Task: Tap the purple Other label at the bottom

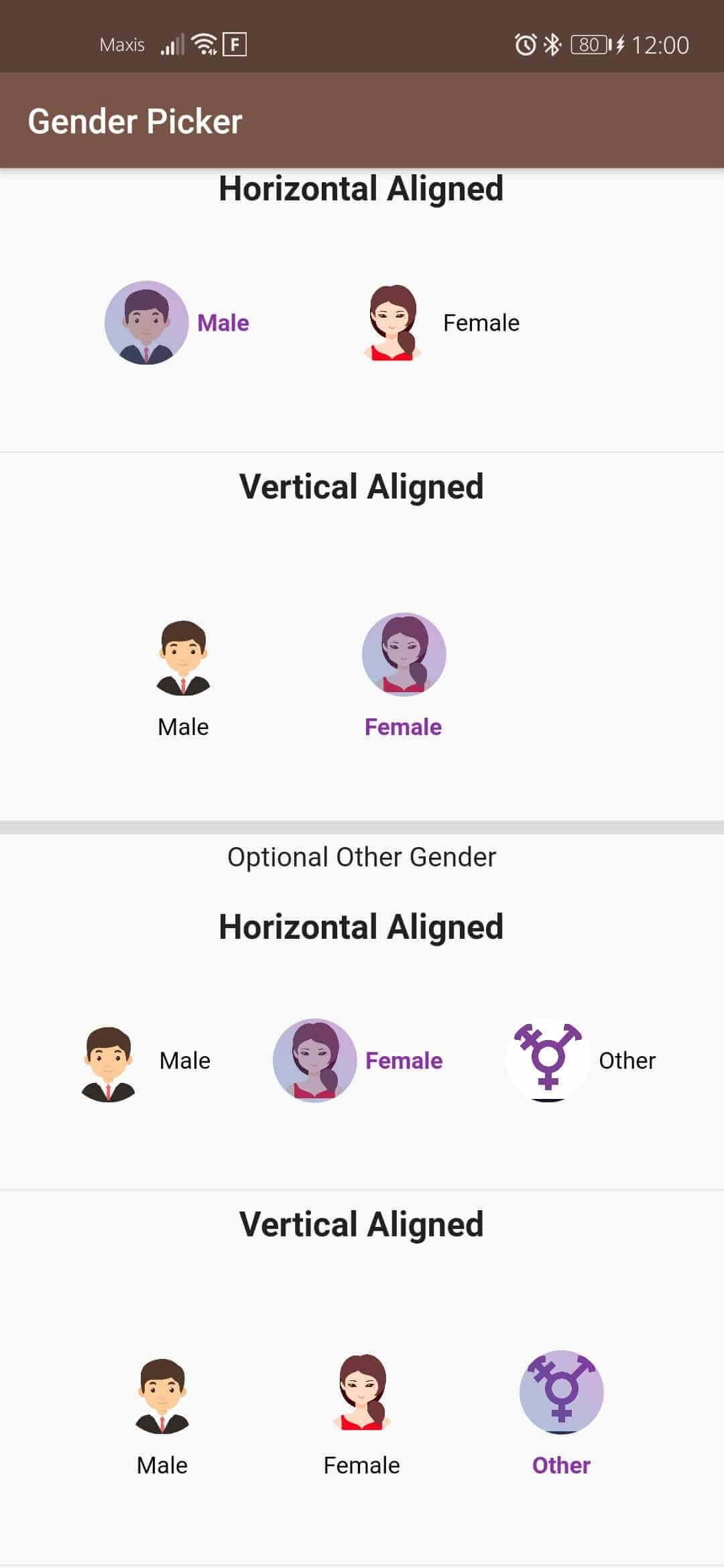Action: pos(561,1465)
